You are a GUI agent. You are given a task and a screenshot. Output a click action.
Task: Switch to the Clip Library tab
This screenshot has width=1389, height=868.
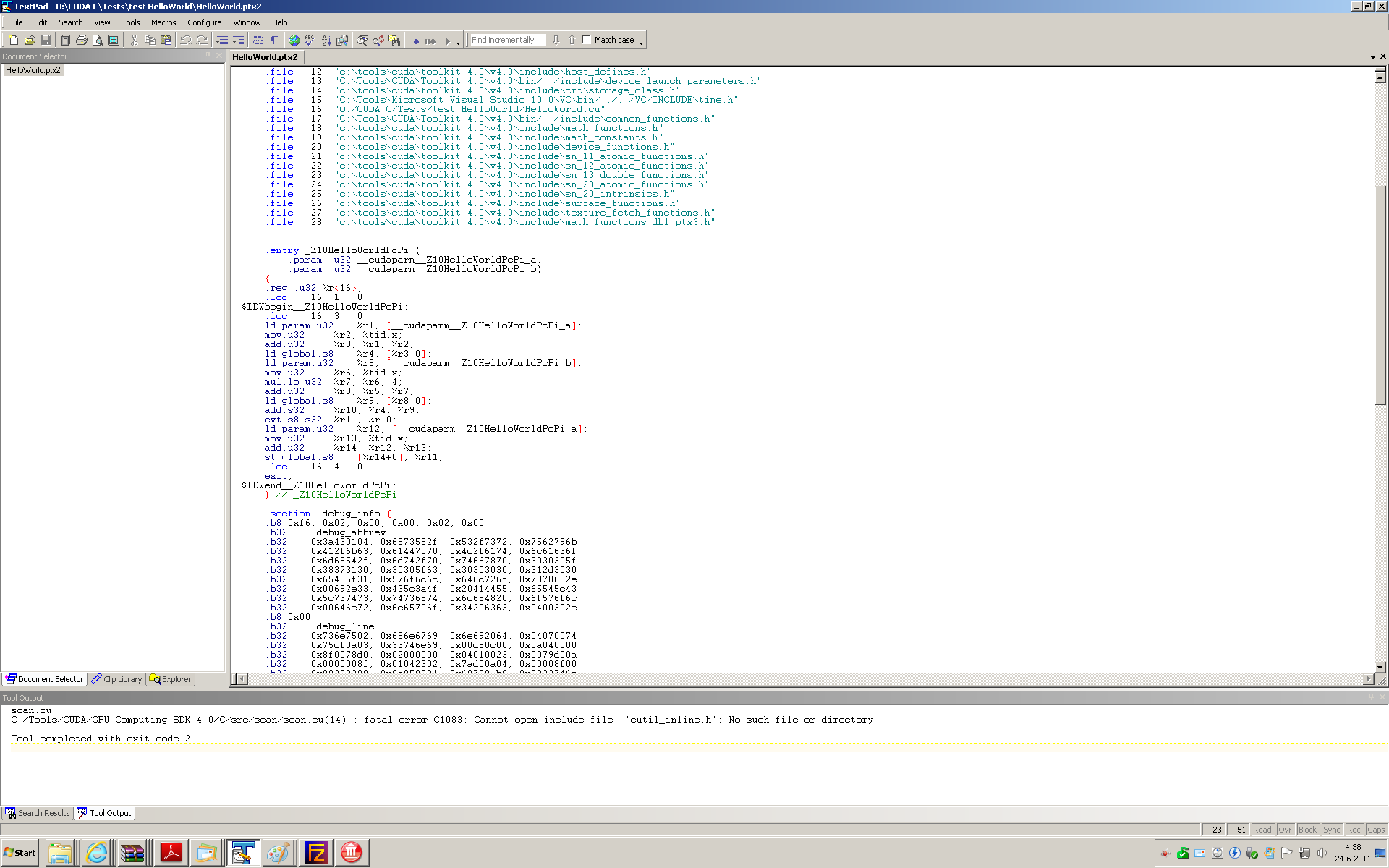116,679
